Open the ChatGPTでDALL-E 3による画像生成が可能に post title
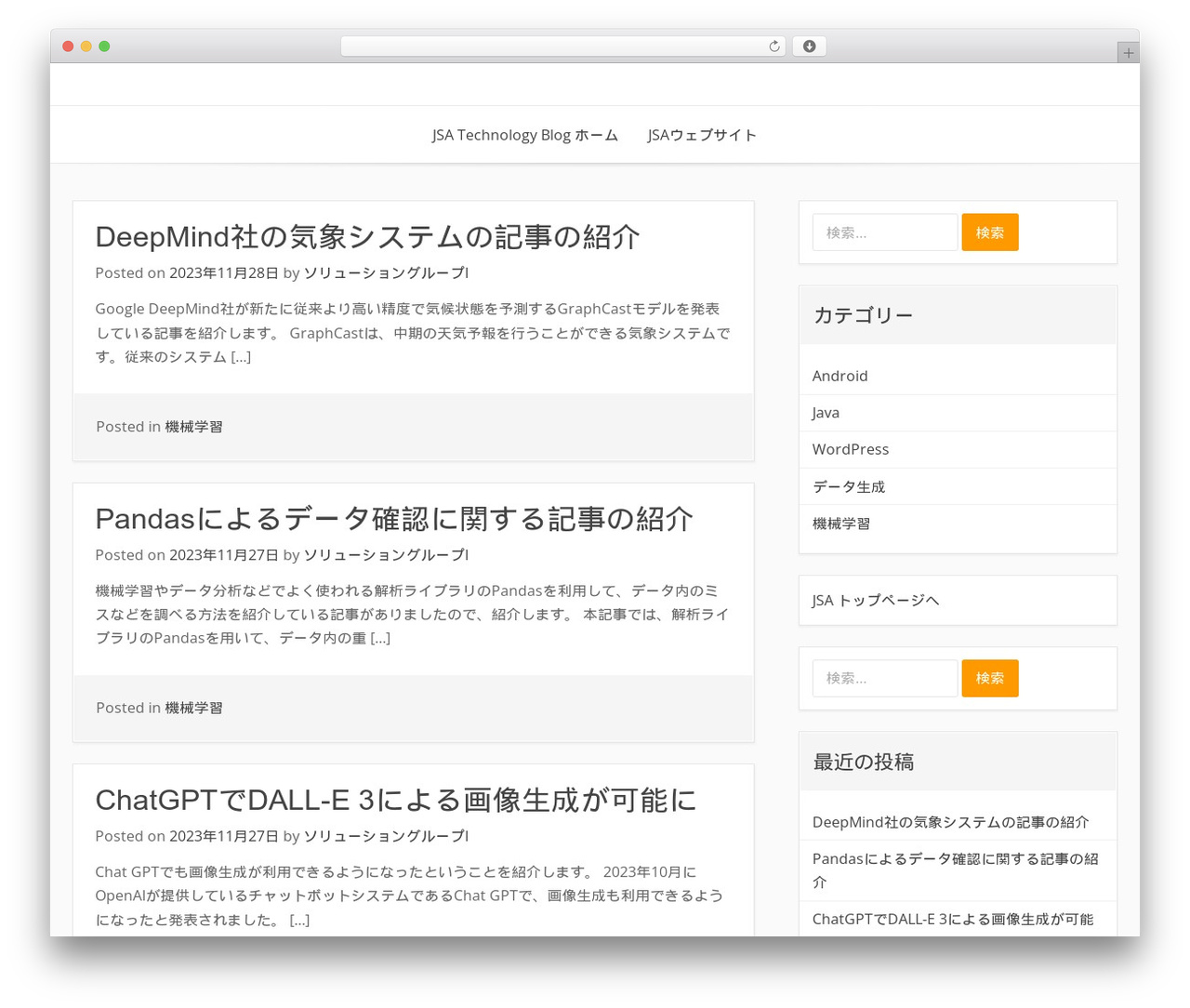Viewport: 1190px width, 1008px height. 396,800
